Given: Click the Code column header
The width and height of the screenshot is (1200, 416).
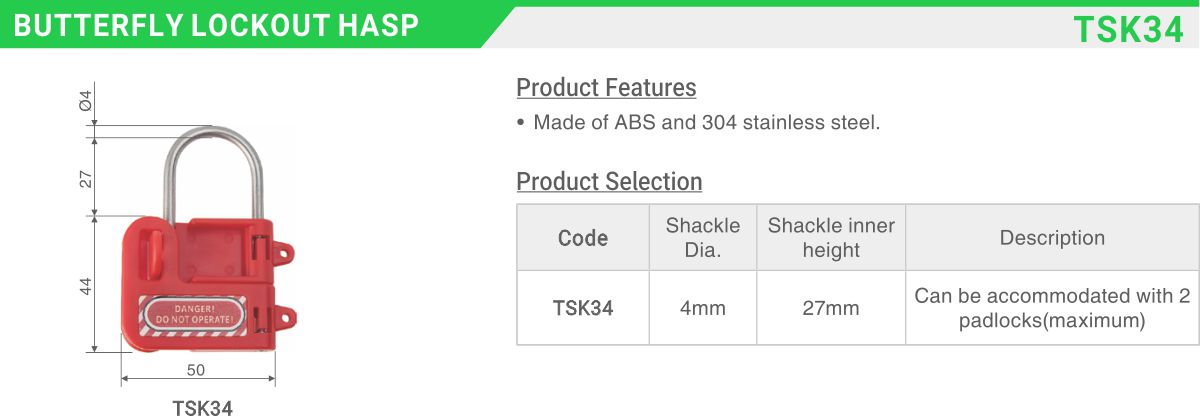Looking at the screenshot, I should [583, 238].
